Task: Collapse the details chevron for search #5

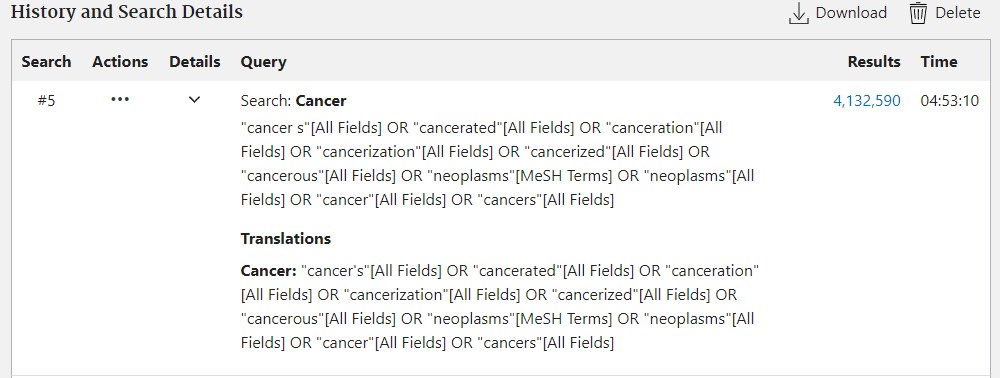Action: pyautogui.click(x=195, y=99)
